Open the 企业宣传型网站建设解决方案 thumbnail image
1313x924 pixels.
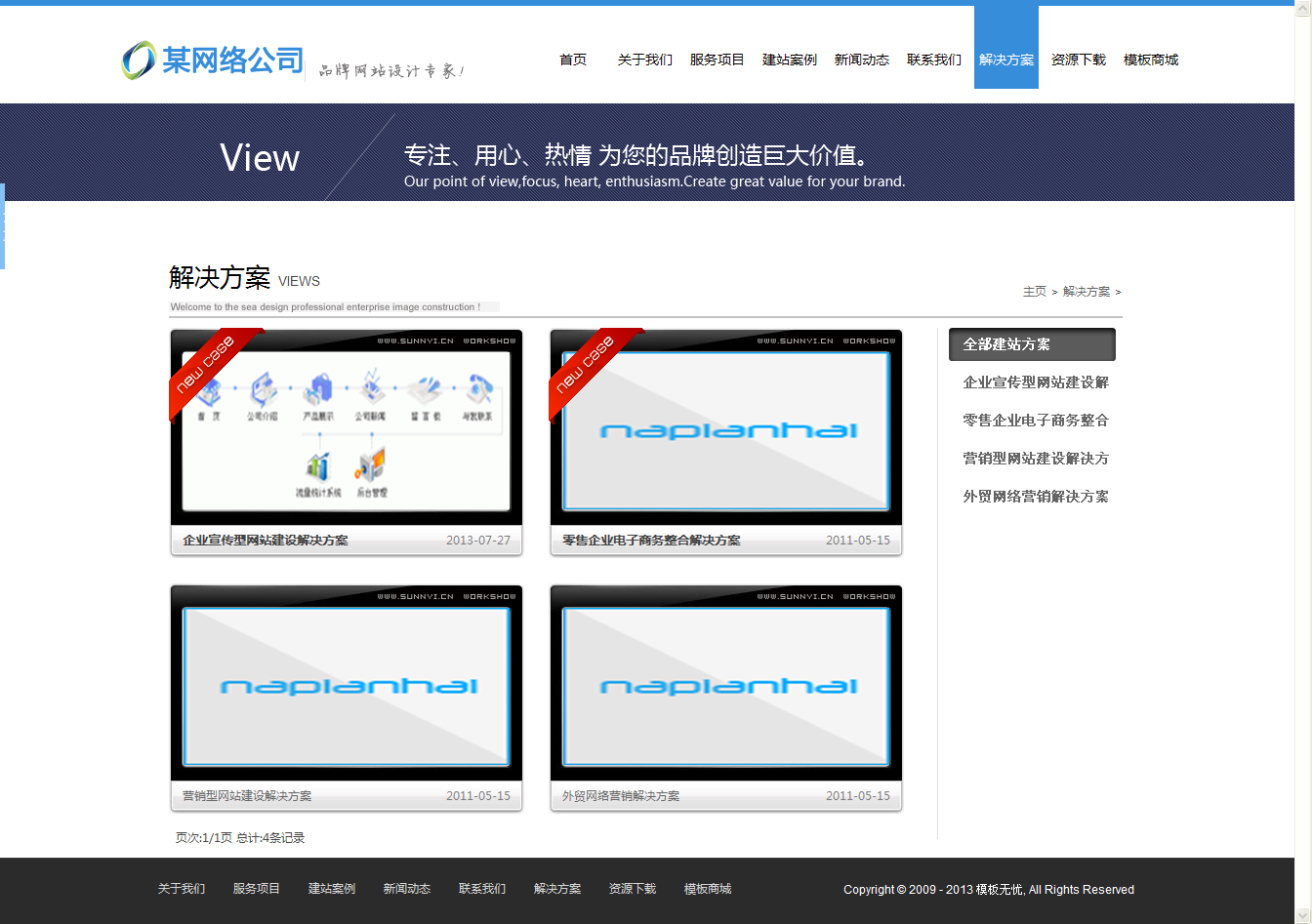click(x=347, y=429)
